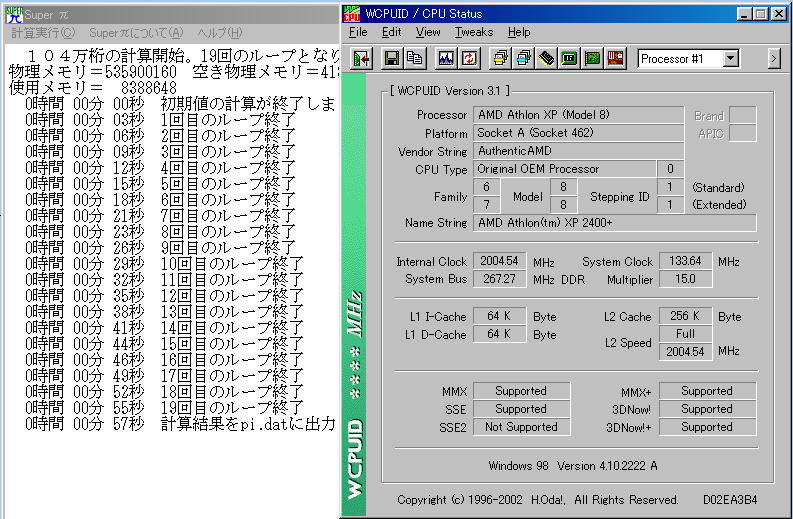Click the Super π title bar icon
Screen dimensions: 793x519
[14, 15]
